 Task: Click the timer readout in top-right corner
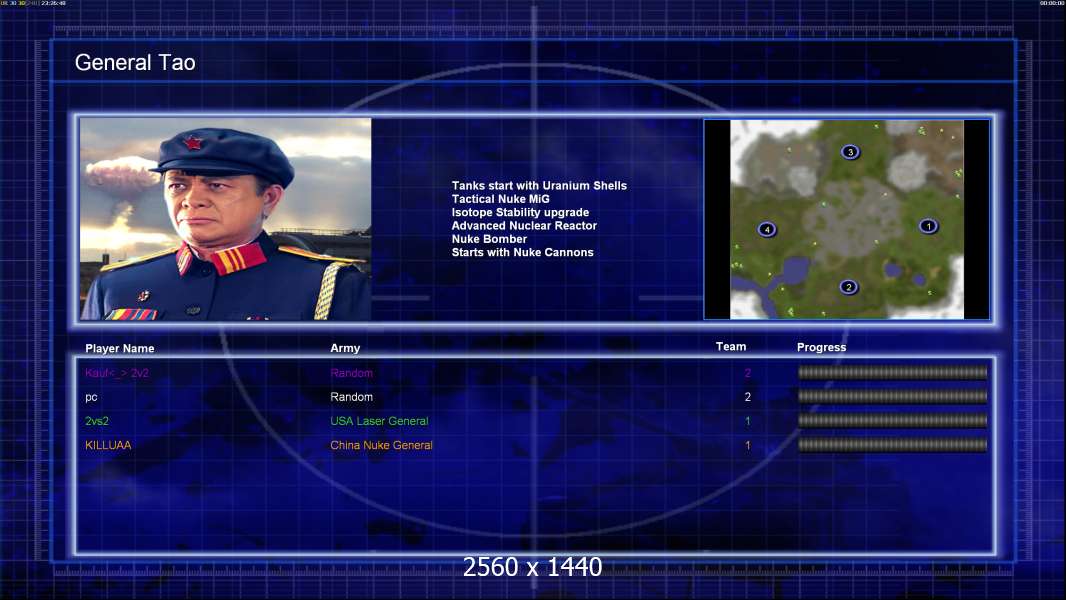(1052, 3)
